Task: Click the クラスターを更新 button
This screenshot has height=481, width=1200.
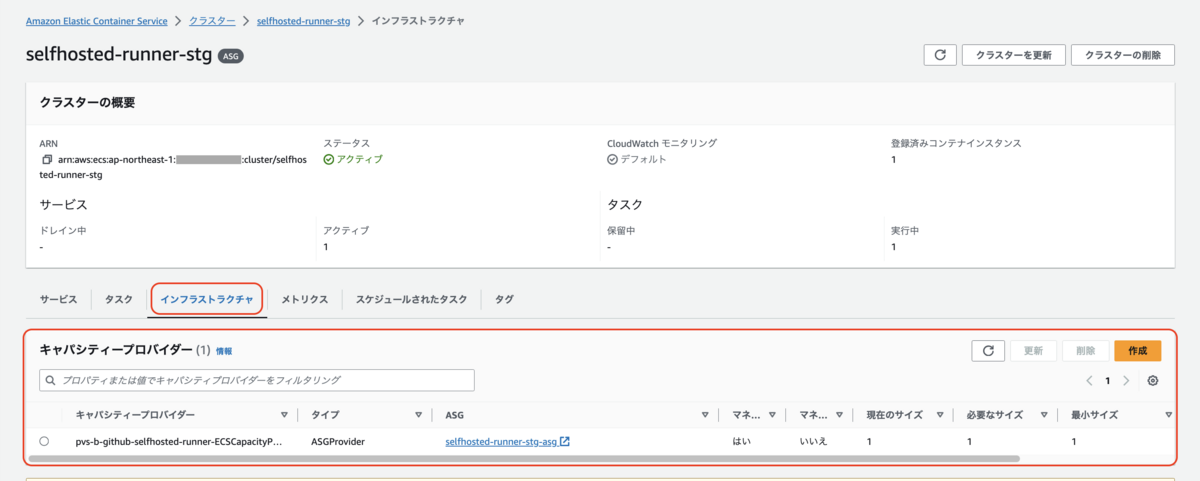Action: click(x=1013, y=55)
